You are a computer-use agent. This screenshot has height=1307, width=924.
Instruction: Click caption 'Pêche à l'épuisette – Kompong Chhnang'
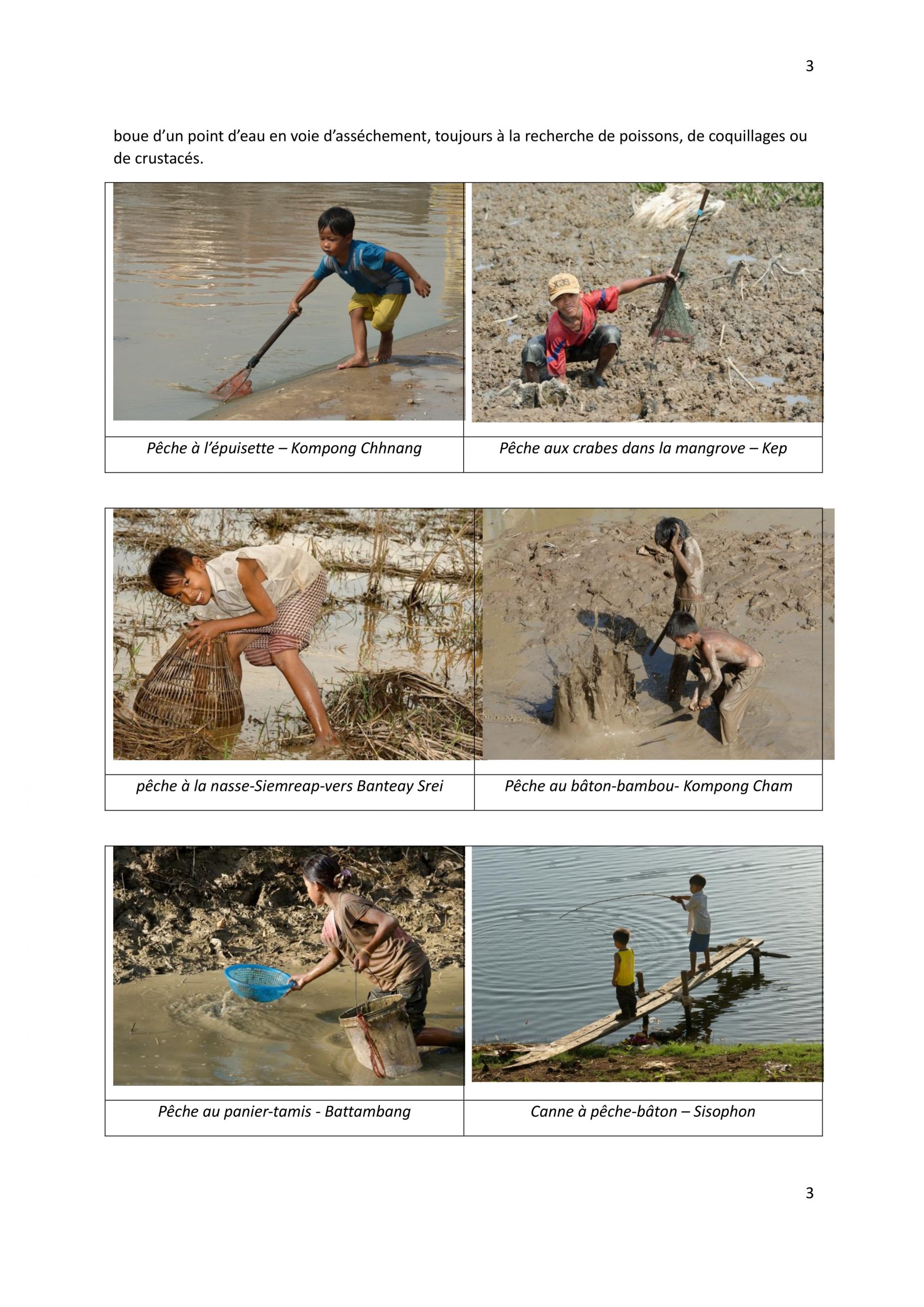point(284,448)
